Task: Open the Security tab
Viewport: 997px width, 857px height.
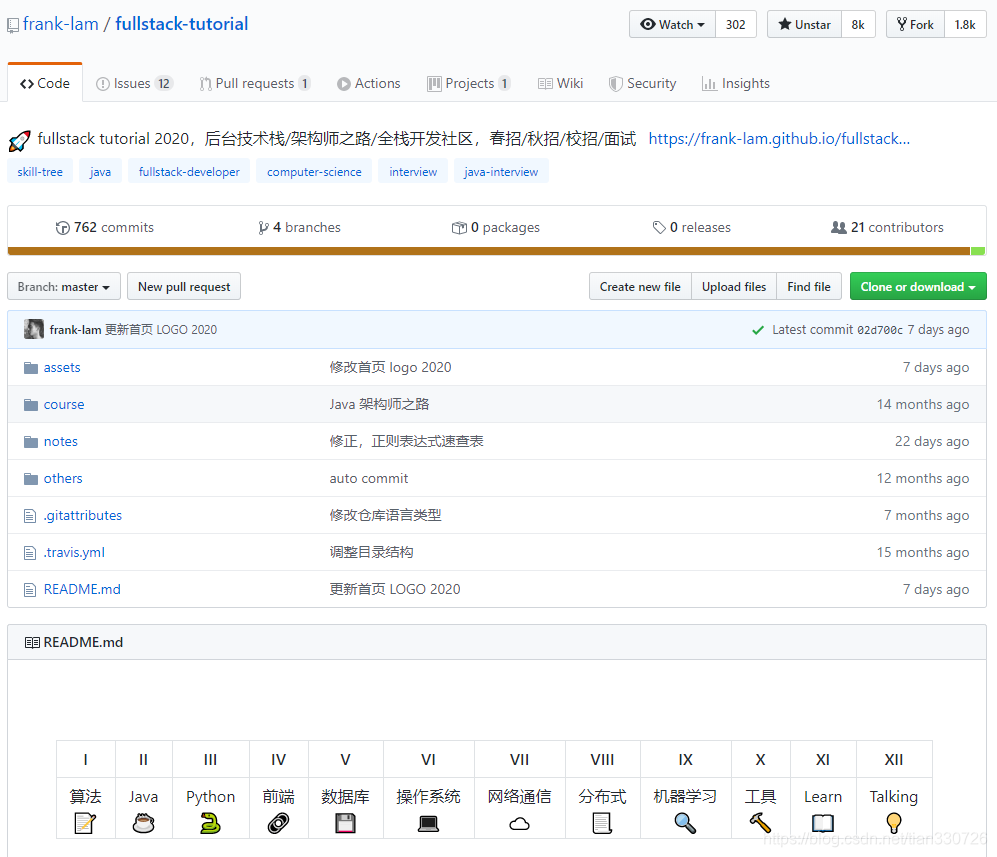Action: [x=642, y=83]
